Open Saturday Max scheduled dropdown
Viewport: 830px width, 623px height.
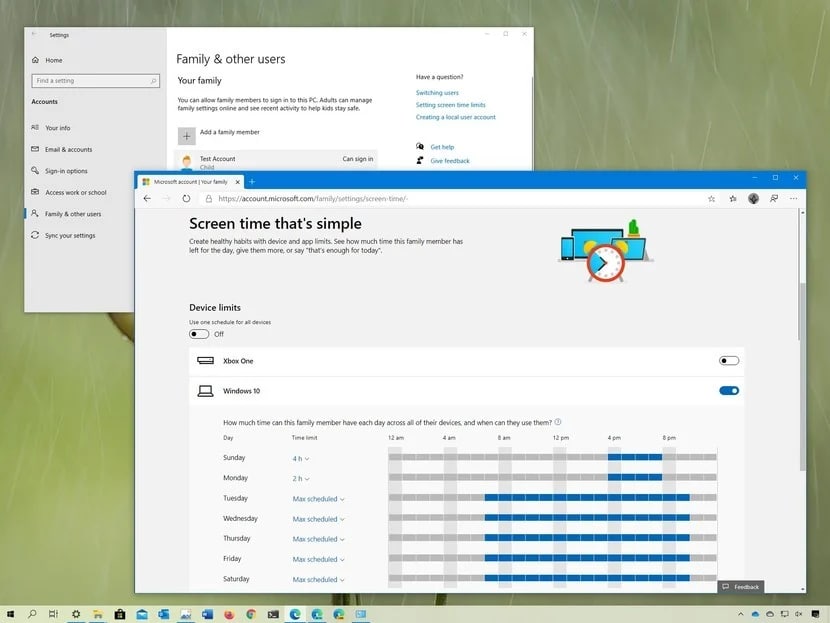(318, 579)
